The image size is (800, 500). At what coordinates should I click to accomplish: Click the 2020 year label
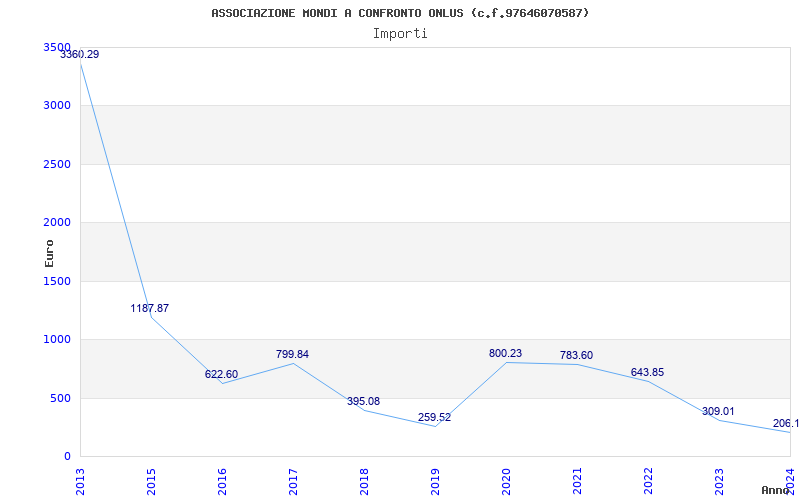(x=506, y=482)
